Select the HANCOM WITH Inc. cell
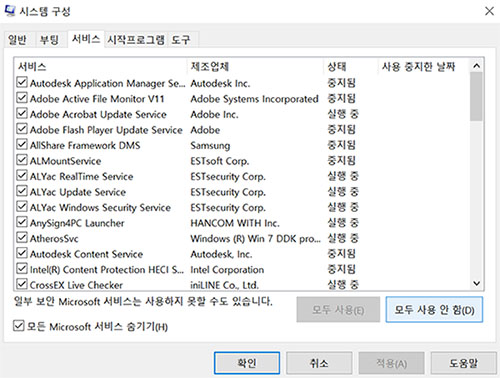 [235, 223]
